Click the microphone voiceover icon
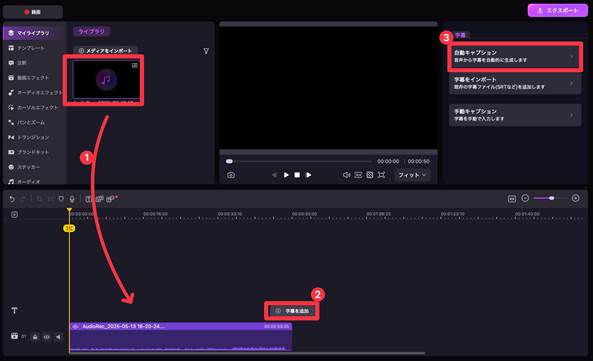 click(x=72, y=199)
